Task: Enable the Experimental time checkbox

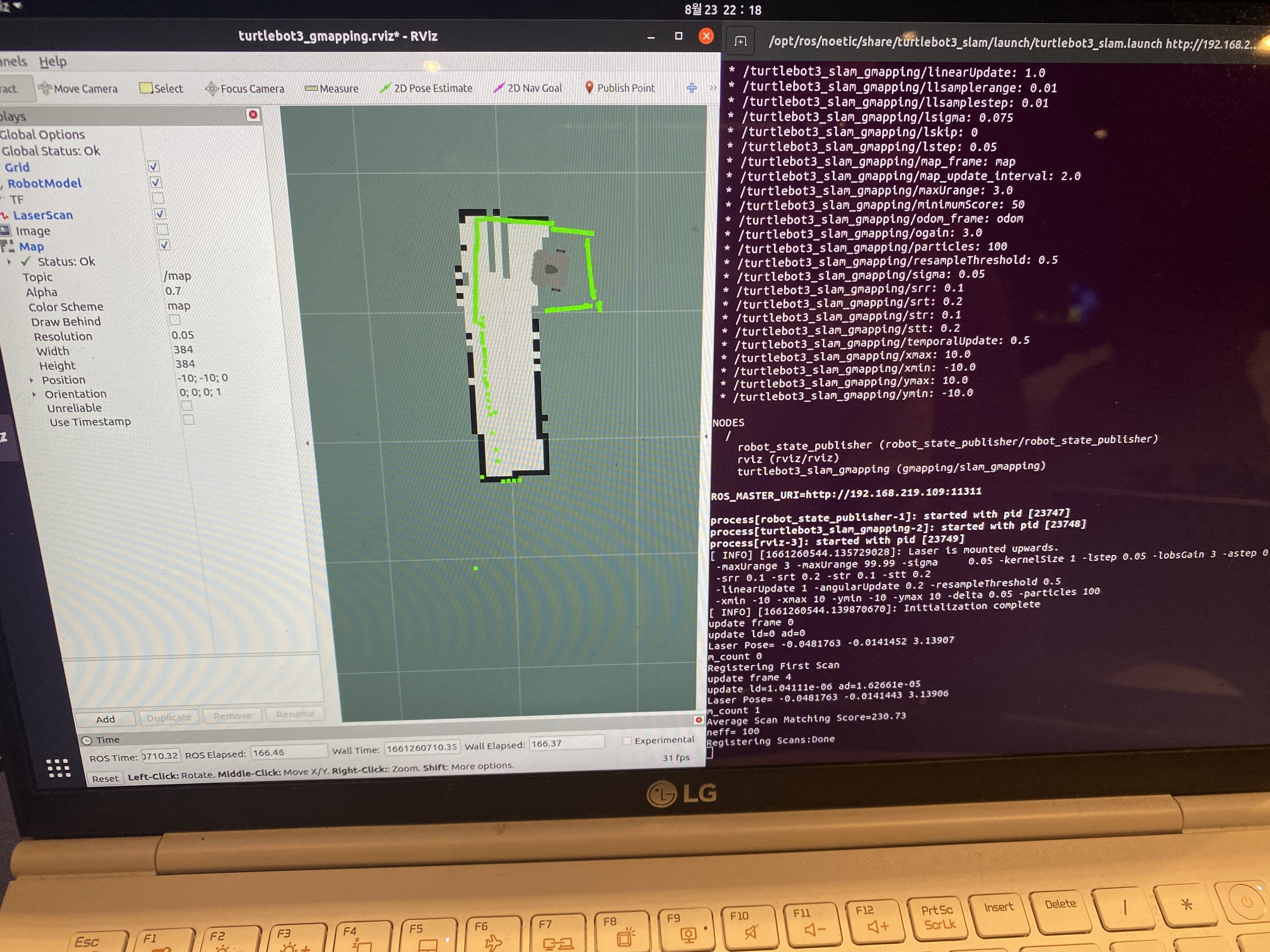Action: click(627, 741)
